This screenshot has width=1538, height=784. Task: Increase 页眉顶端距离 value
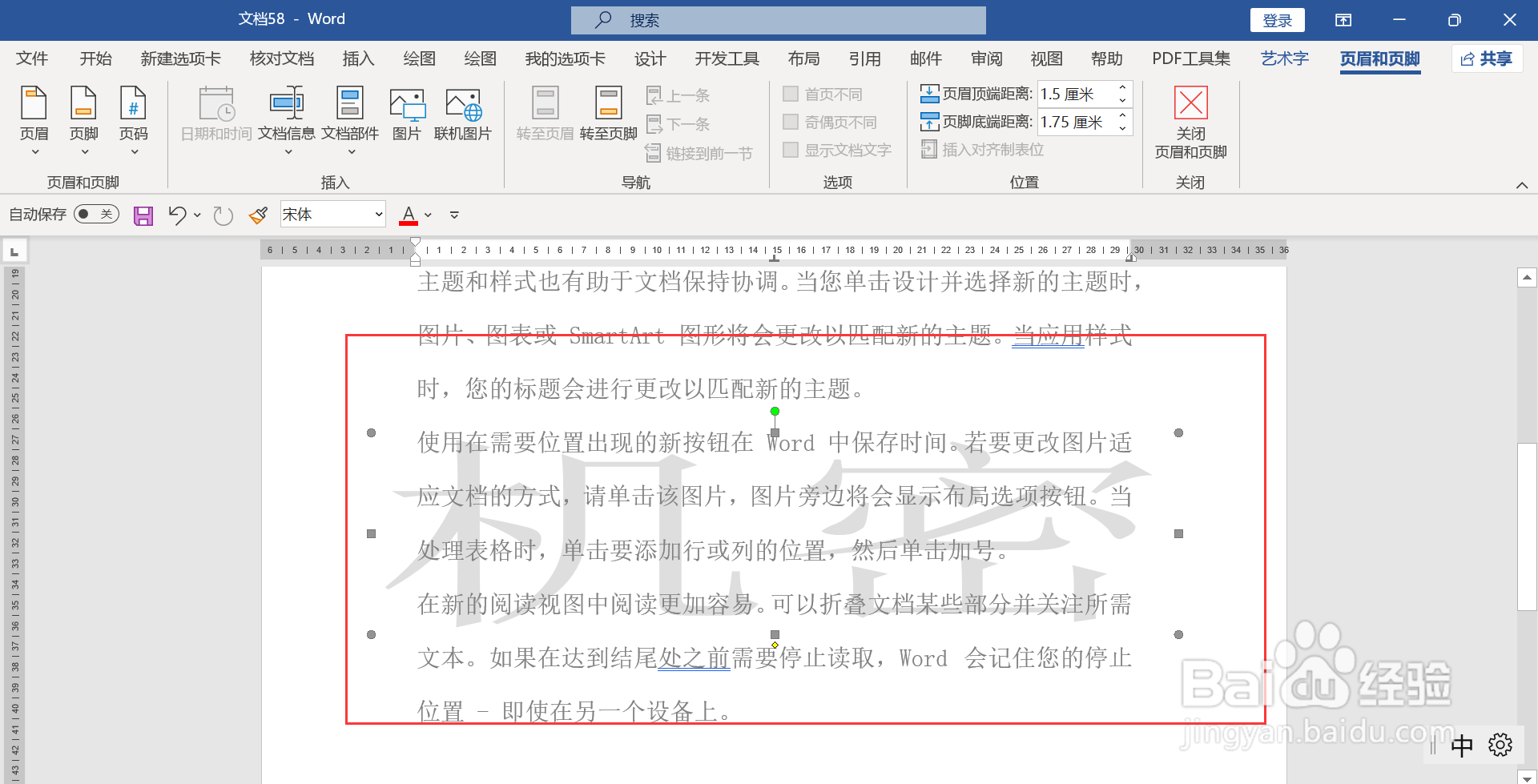pyautogui.click(x=1122, y=87)
